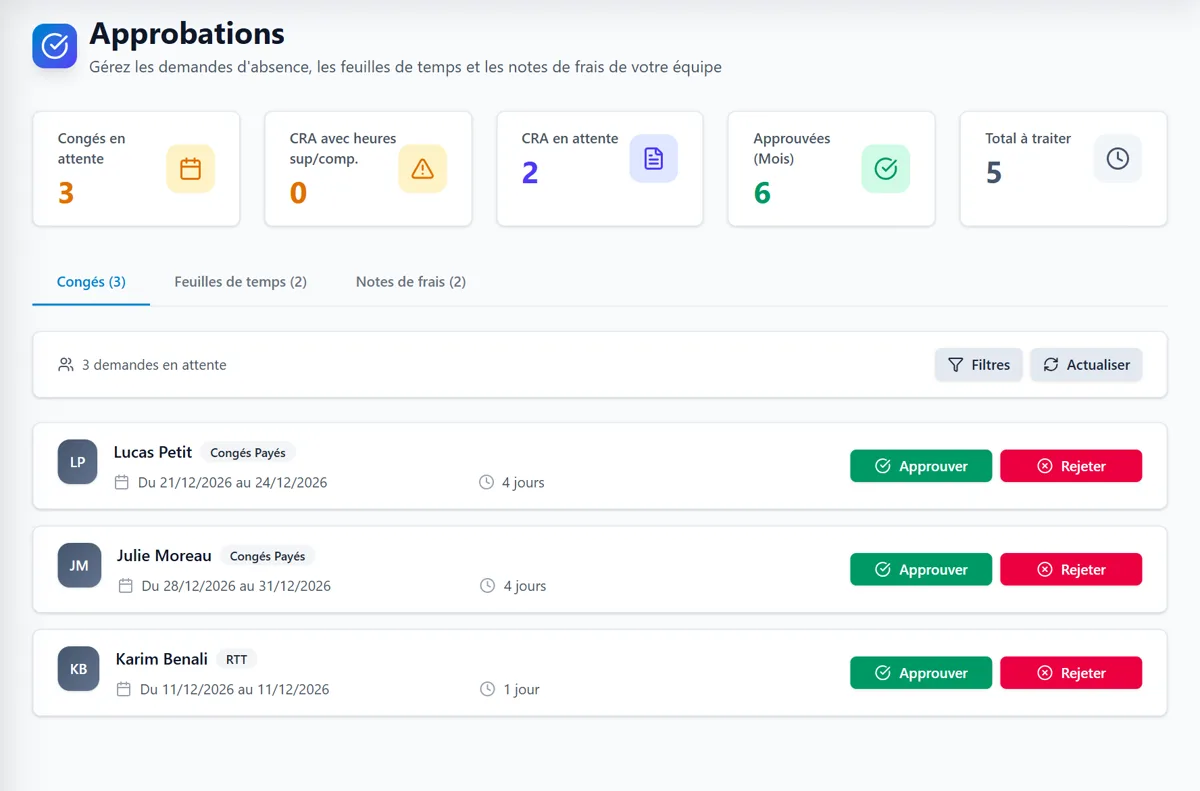Viewport: 1200px width, 791px height.
Task: Select the name Julie Moreau
Action: click(x=164, y=555)
